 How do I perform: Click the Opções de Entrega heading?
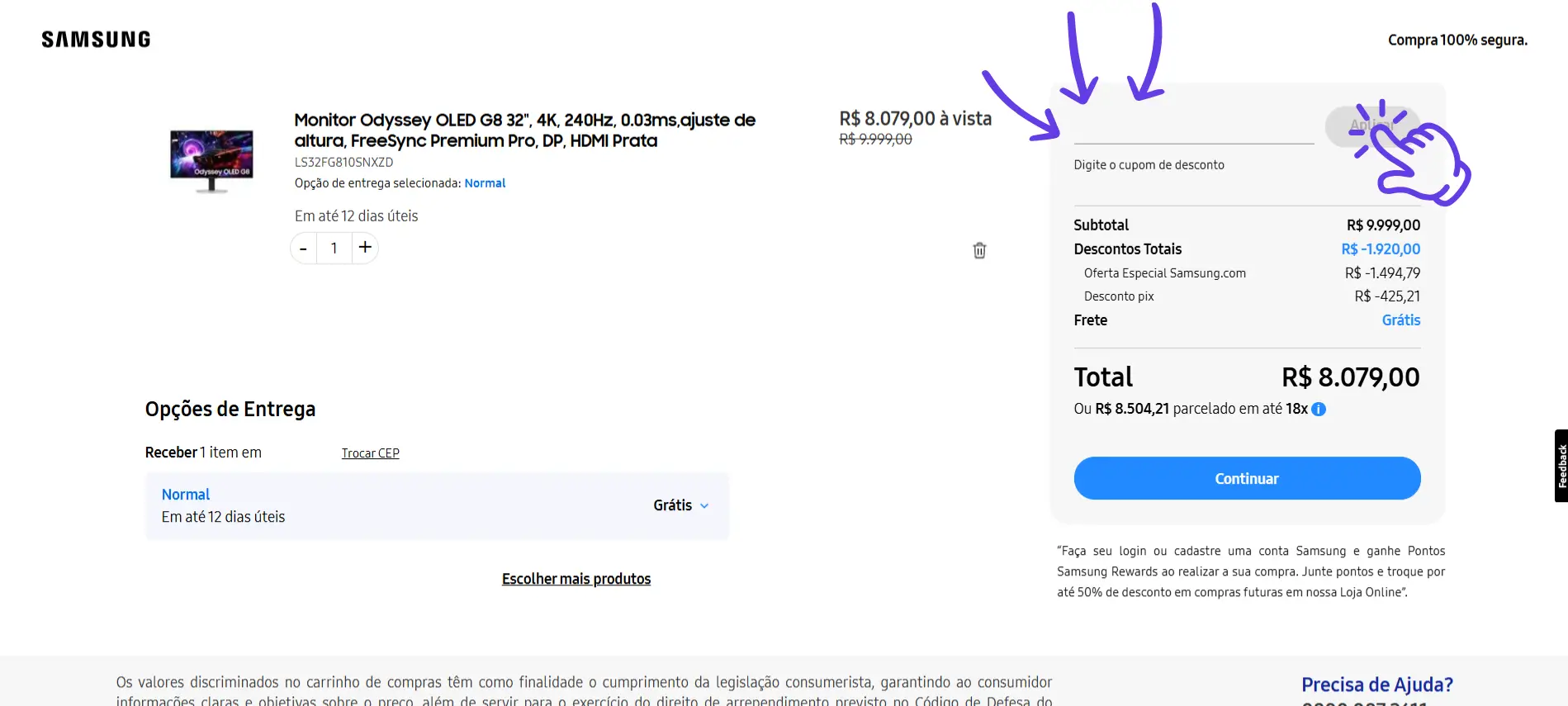pyautogui.click(x=230, y=410)
